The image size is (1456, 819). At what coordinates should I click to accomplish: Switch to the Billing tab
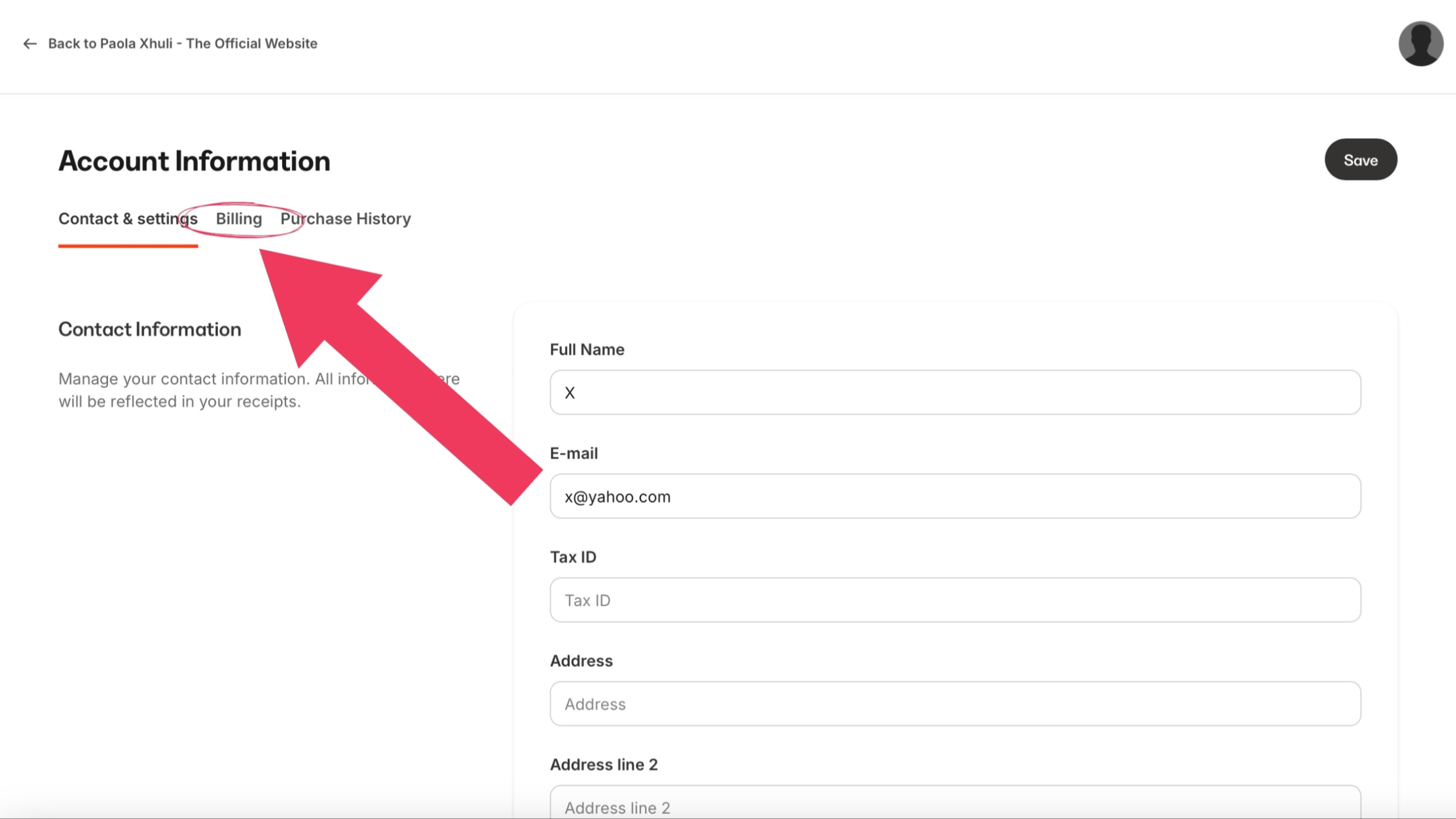pos(238,219)
